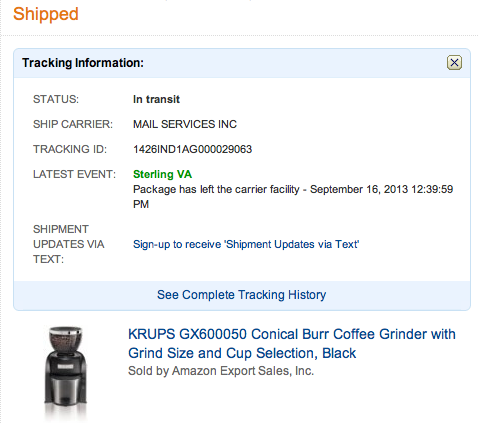478x423 pixels.
Task: Click the In transit status value
Action: click(x=156, y=99)
